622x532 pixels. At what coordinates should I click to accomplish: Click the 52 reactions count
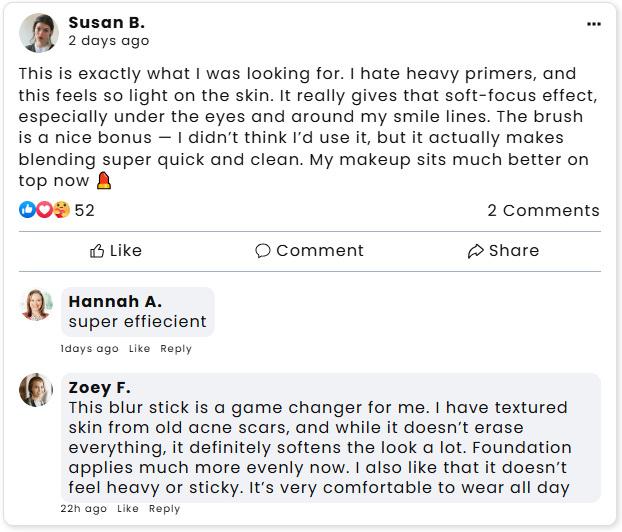click(85, 210)
